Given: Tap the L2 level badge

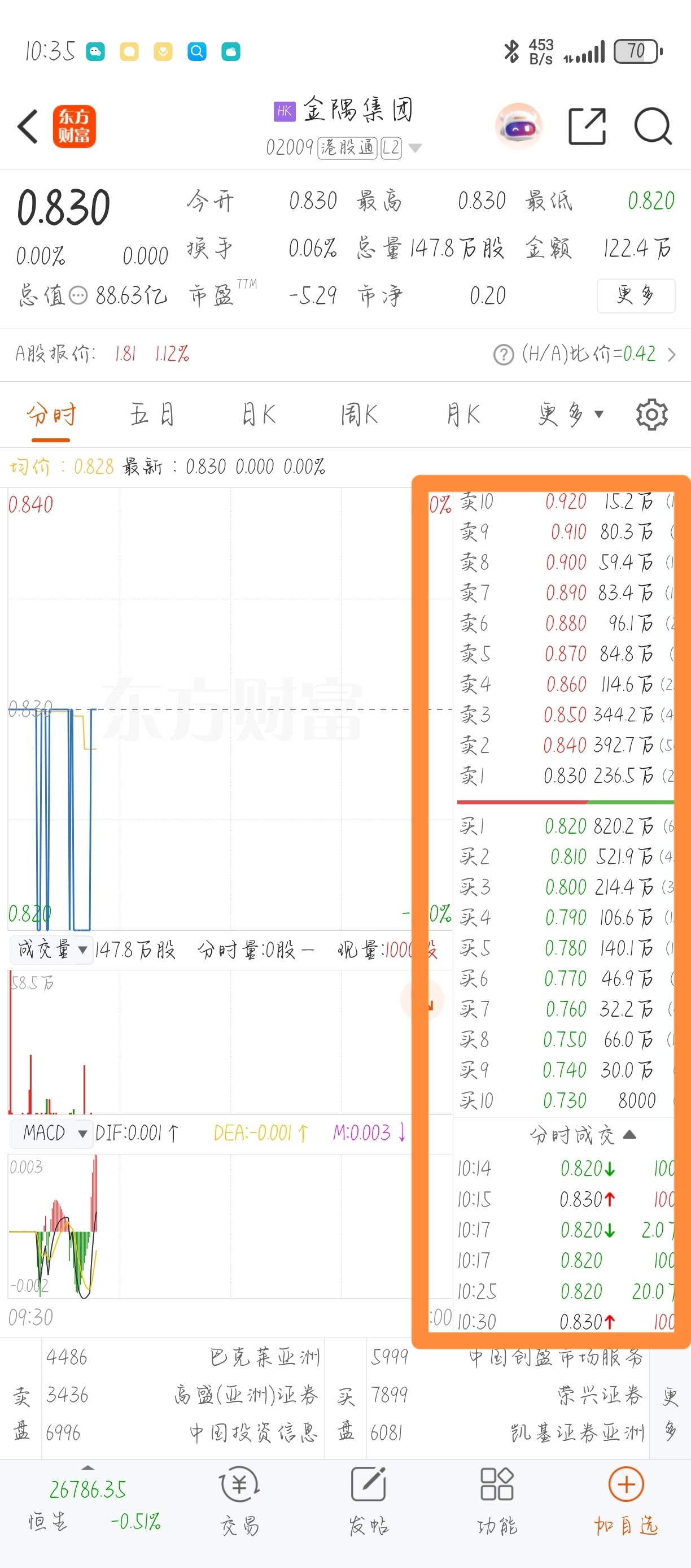Looking at the screenshot, I should click(x=391, y=147).
